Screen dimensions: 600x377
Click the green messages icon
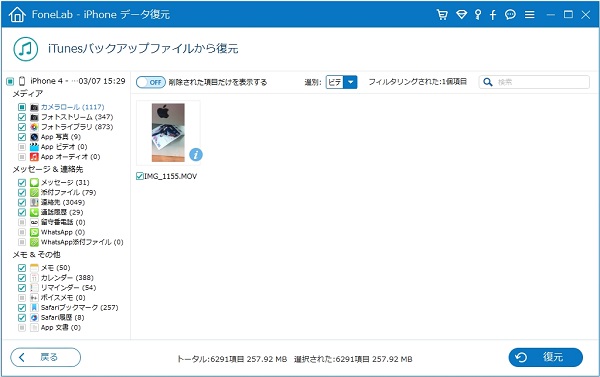pyautogui.click(x=34, y=183)
